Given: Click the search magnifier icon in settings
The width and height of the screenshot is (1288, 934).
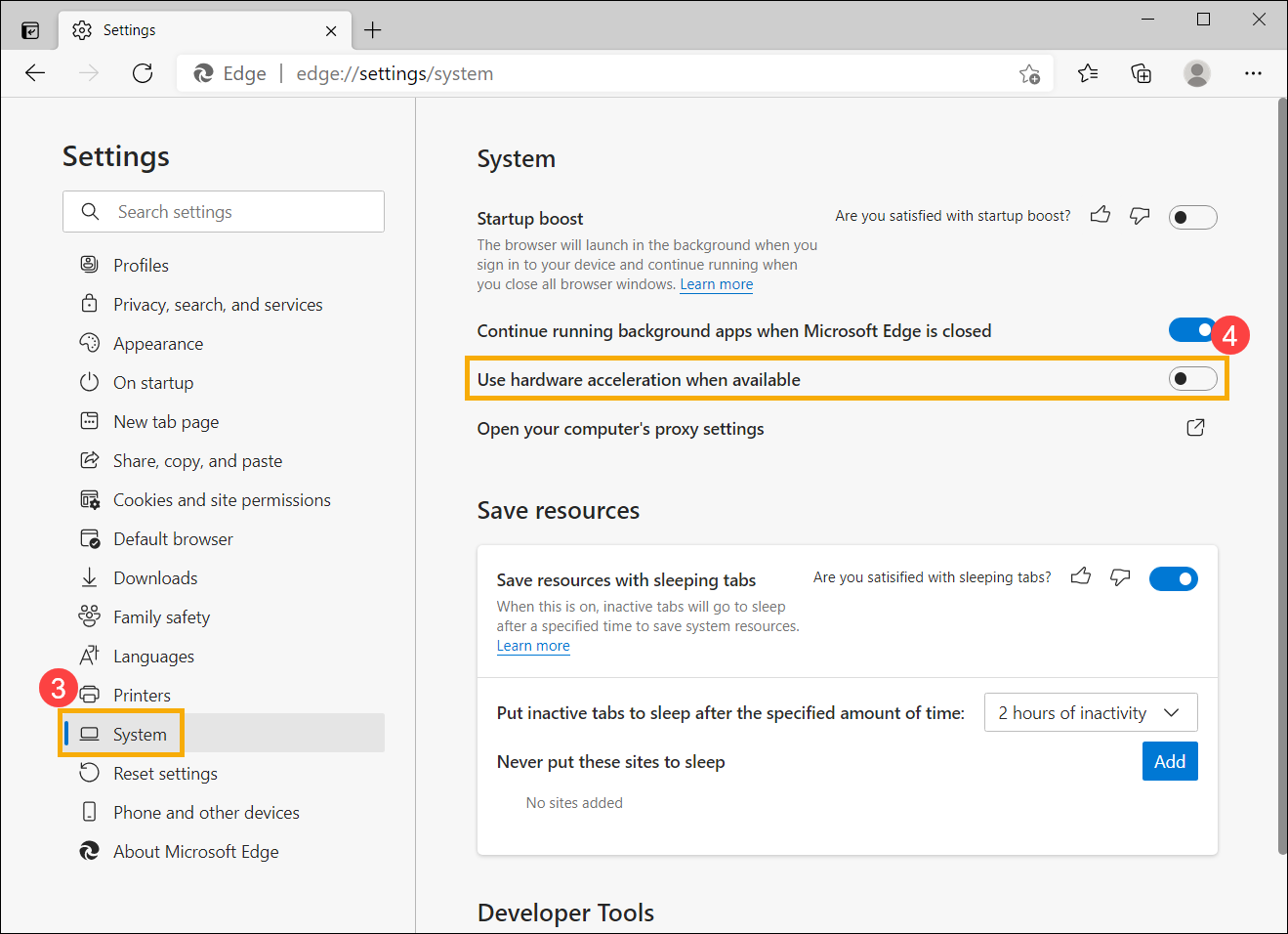Looking at the screenshot, I should click(90, 211).
